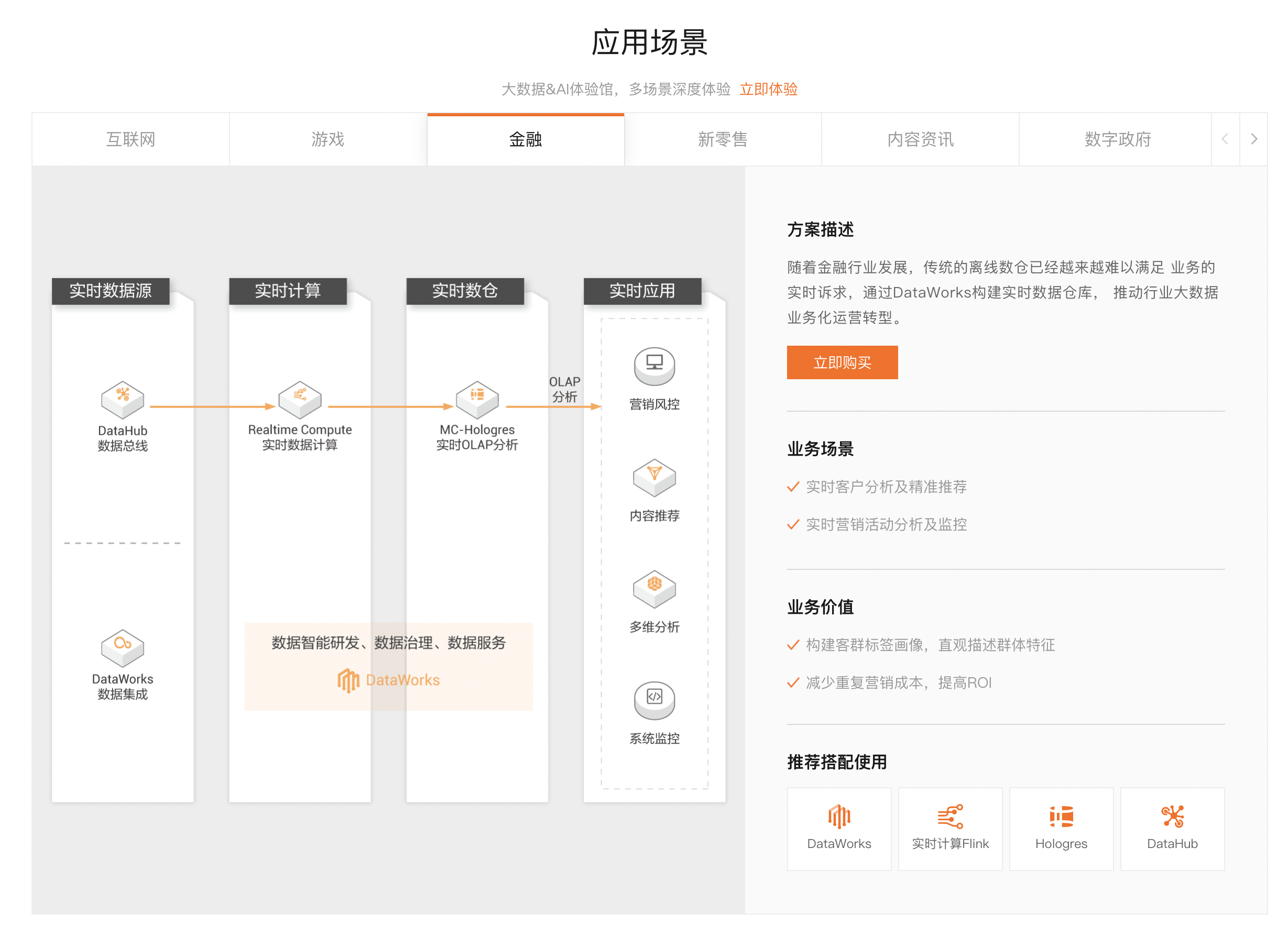Click the 内容推荐 funnel cube icon
This screenshot has height=947, width=1288.
coord(654,477)
